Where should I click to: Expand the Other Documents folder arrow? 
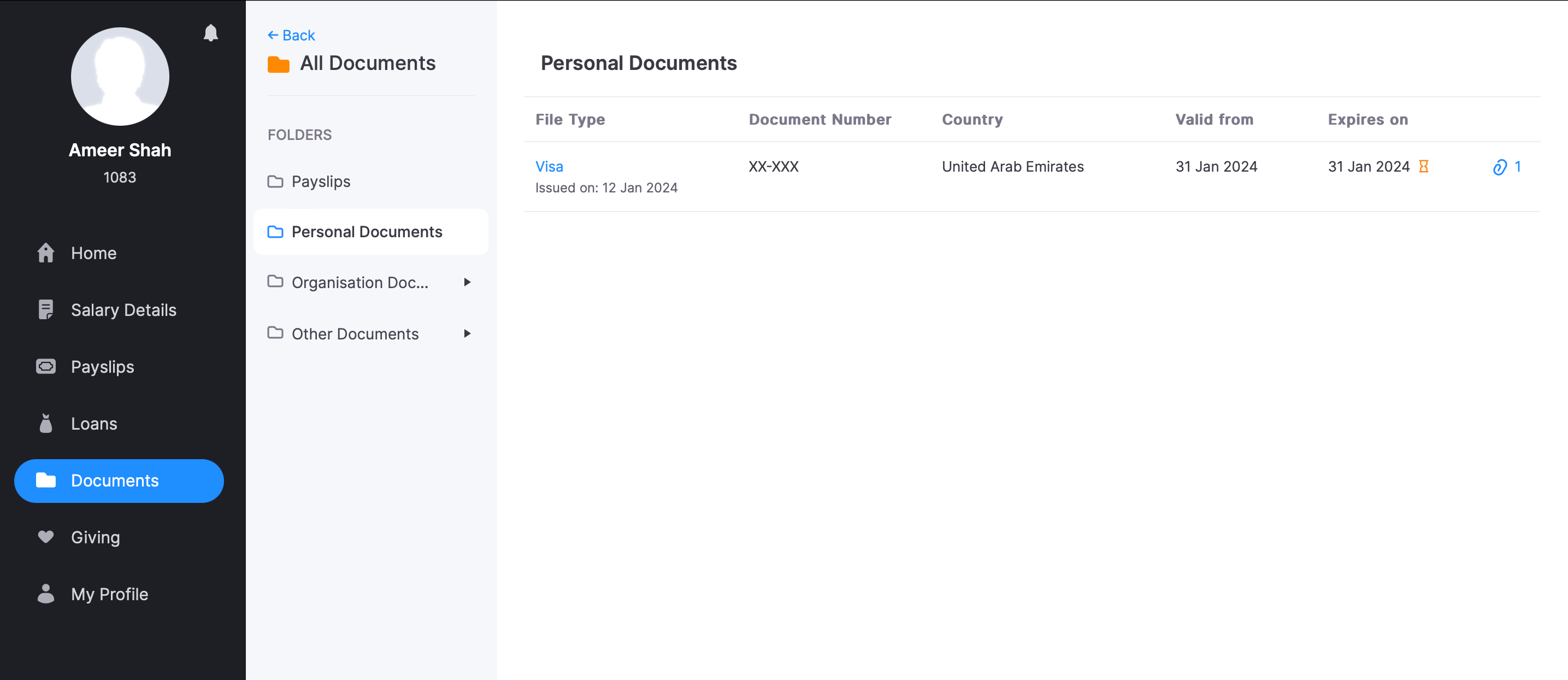point(467,333)
